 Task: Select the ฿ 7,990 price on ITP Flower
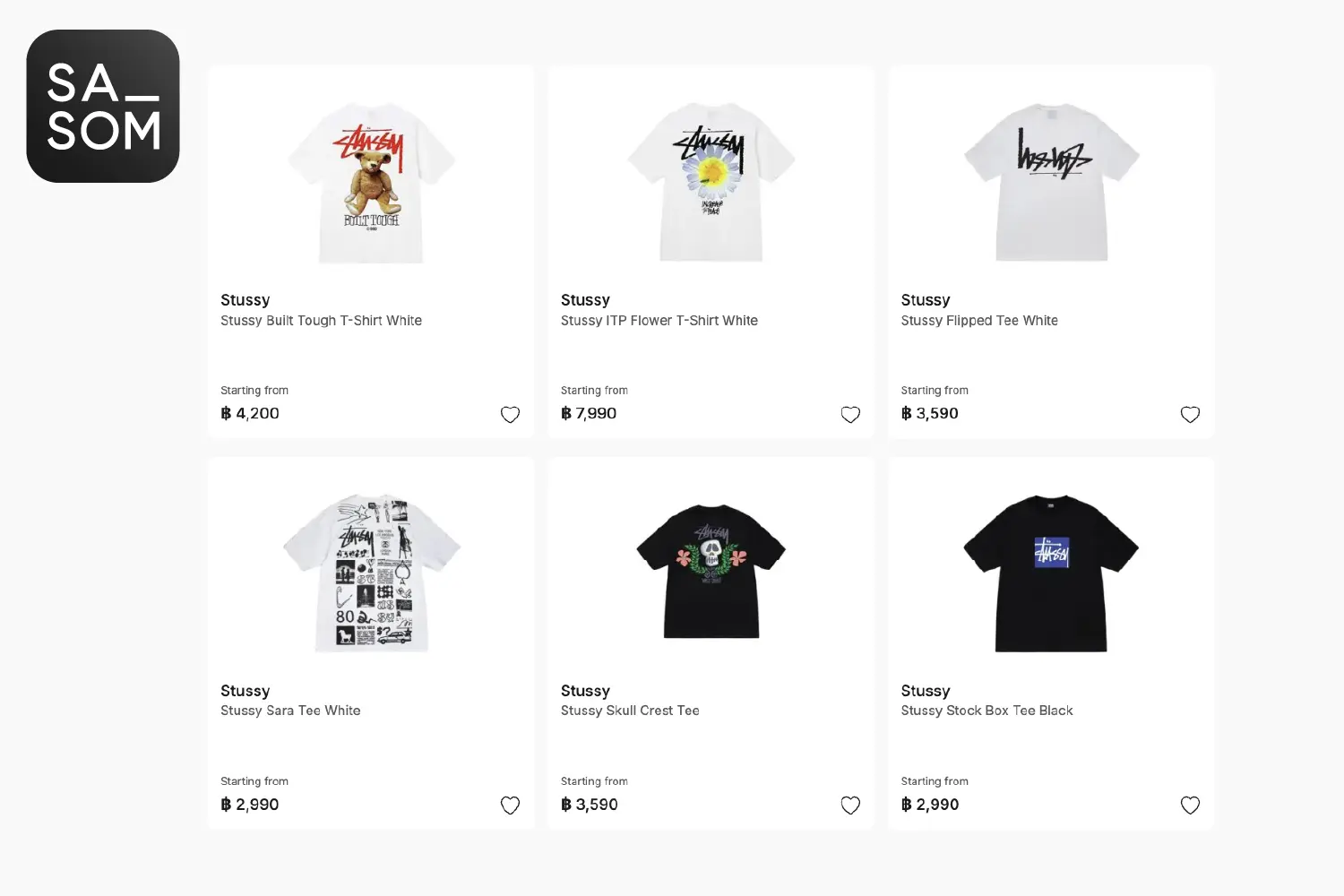click(x=589, y=413)
